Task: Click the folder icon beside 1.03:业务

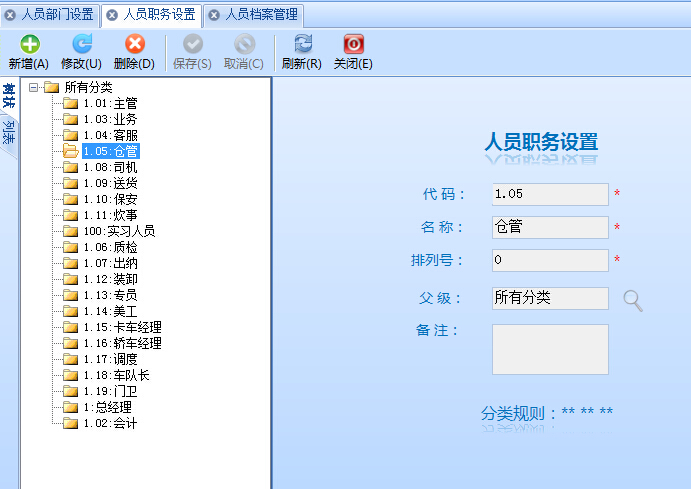Action: point(70,119)
